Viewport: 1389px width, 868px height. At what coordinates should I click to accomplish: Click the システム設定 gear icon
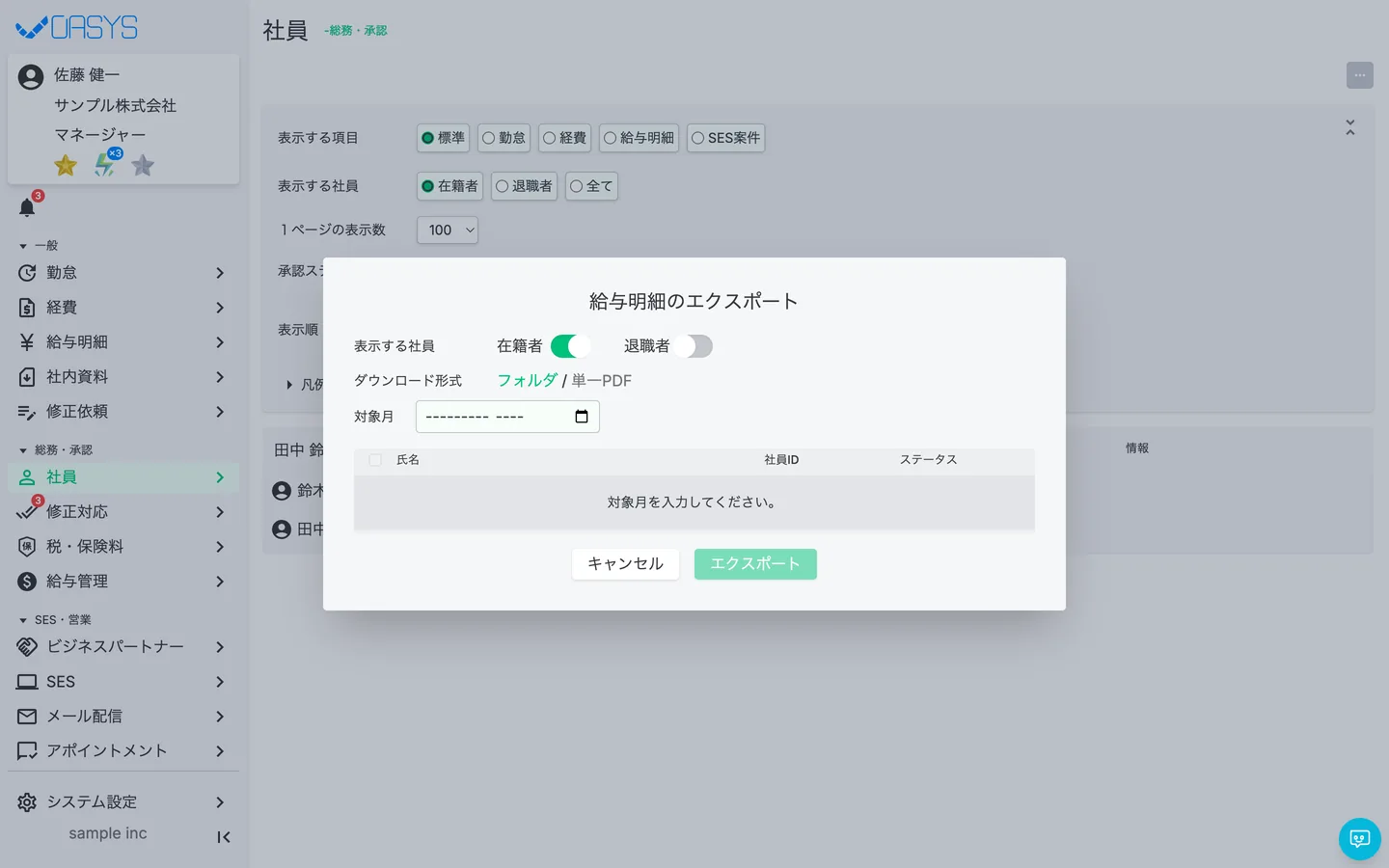[x=27, y=802]
